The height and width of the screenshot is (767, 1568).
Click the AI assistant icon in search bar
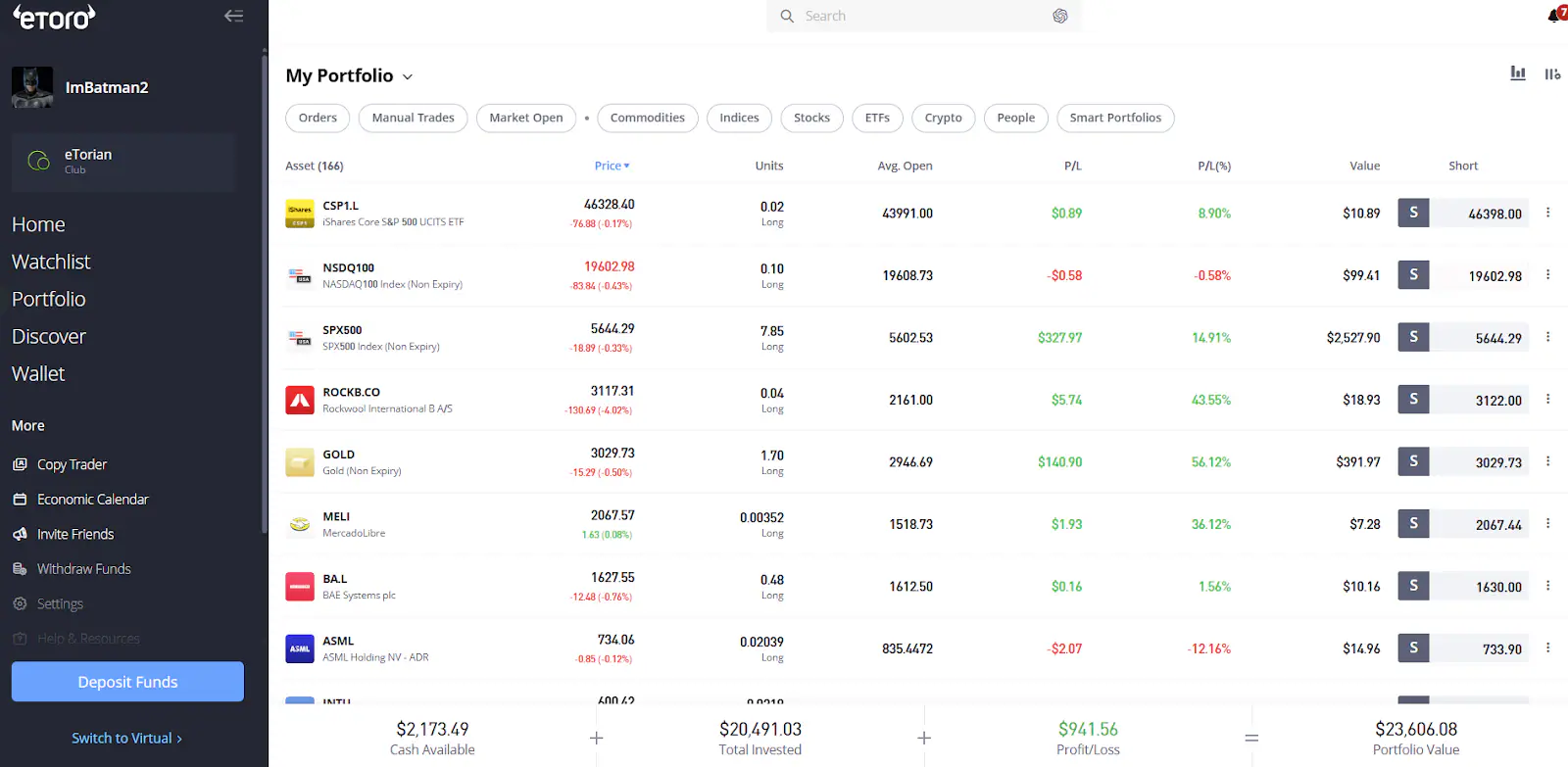[x=1059, y=16]
